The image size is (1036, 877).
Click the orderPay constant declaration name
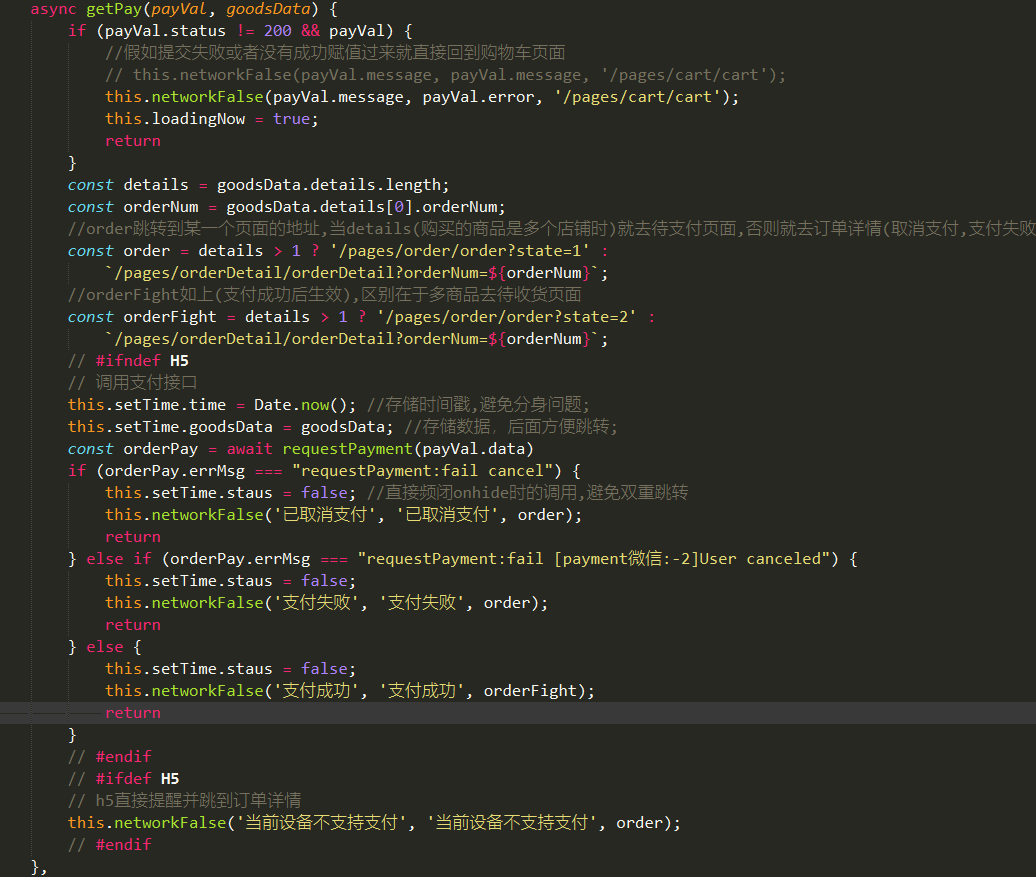pyautogui.click(x=161, y=449)
